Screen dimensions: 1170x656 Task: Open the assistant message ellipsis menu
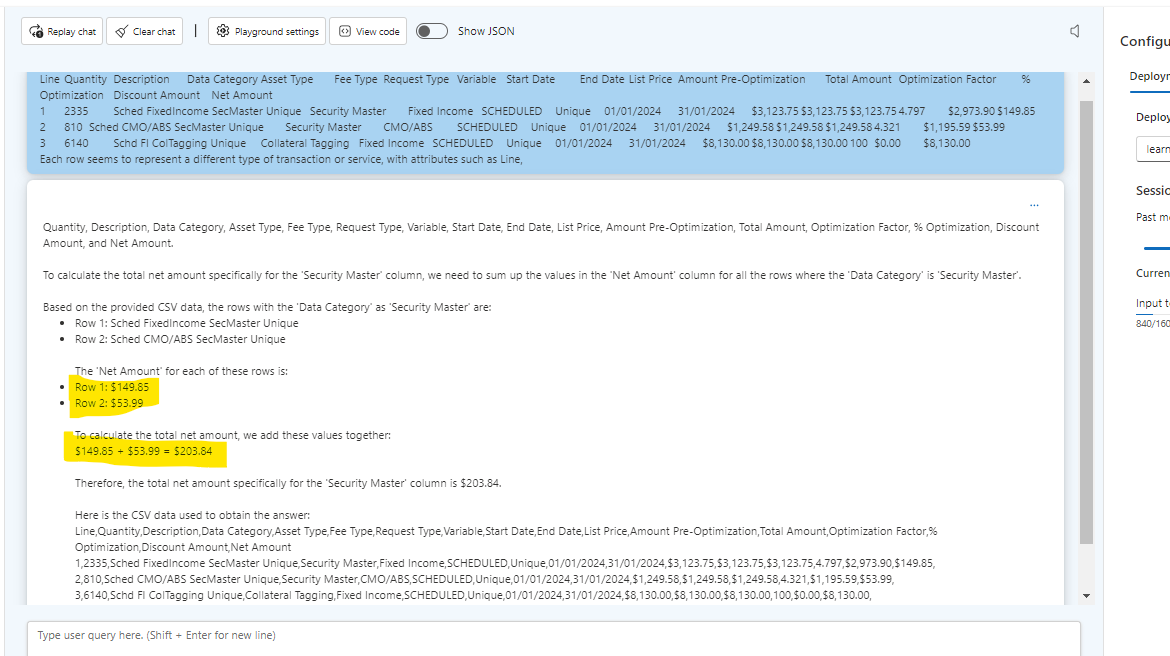click(x=1034, y=204)
